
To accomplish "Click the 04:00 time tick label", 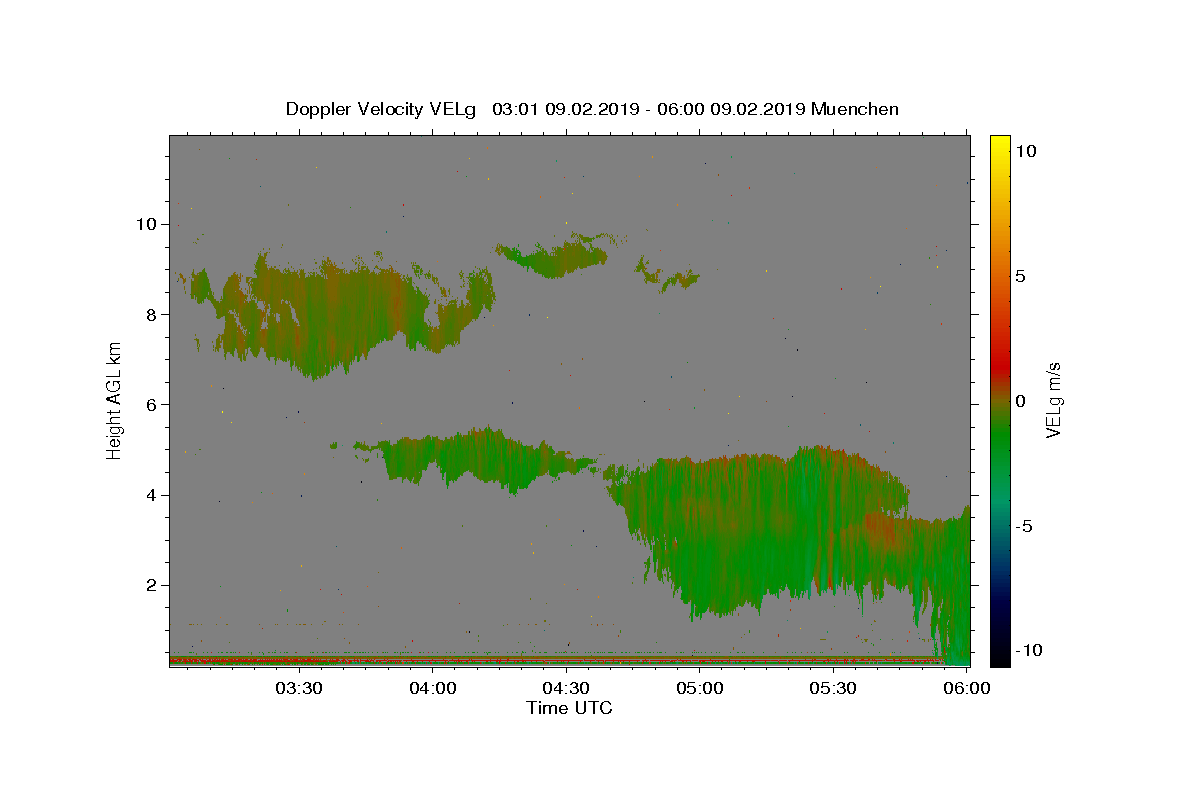I will 433,688.
